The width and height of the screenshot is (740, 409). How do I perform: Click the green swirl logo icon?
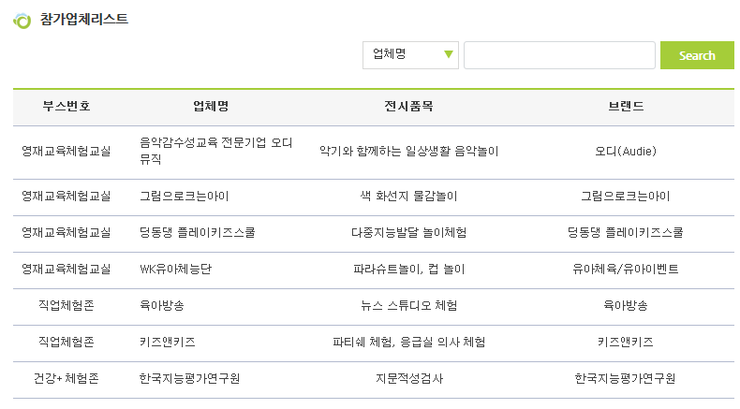[x=22, y=20]
